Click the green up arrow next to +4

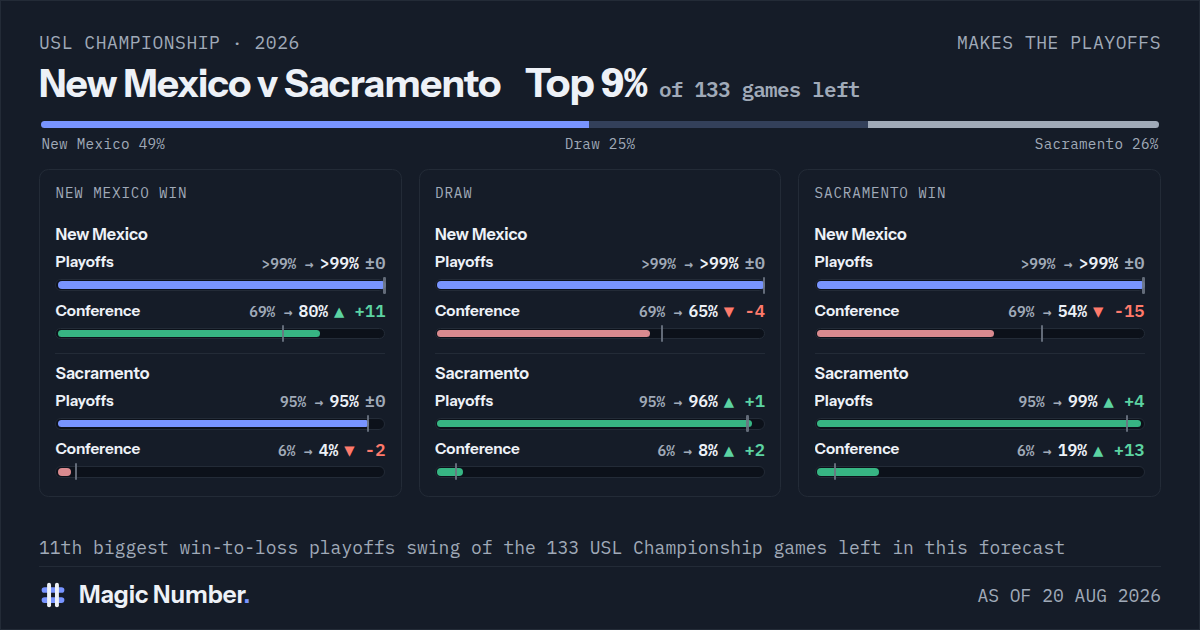1108,402
